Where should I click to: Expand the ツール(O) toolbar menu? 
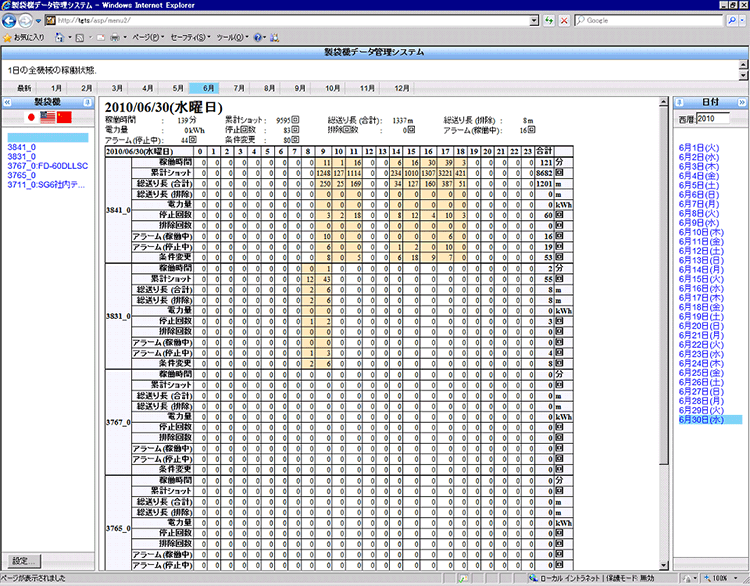233,37
